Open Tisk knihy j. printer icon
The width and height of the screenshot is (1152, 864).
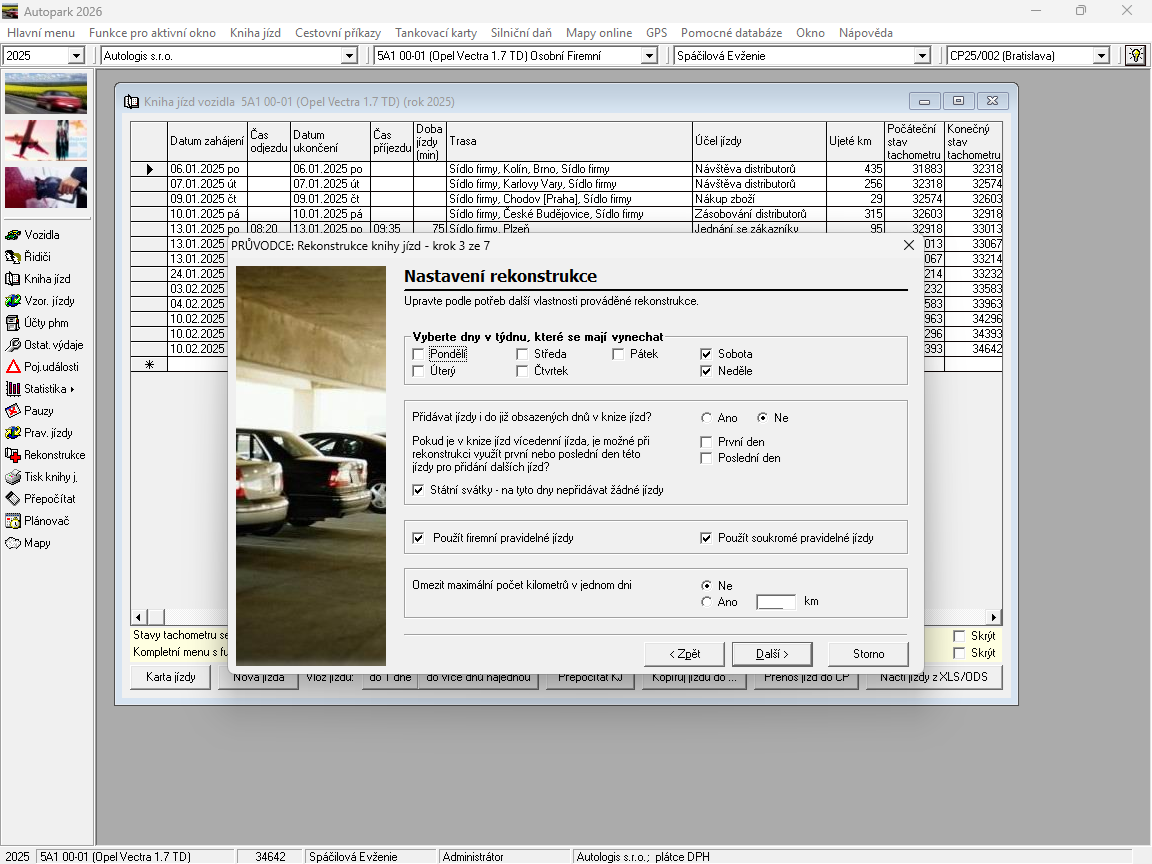pos(14,477)
